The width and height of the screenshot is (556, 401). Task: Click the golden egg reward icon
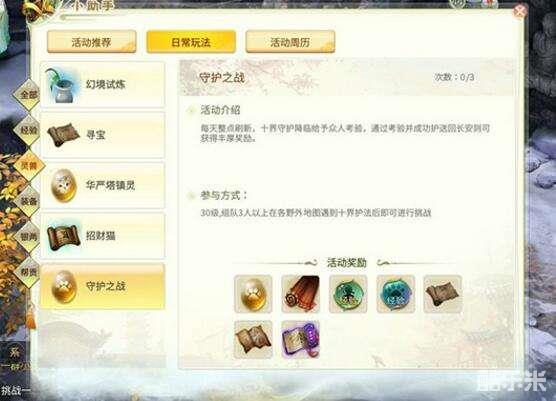(253, 294)
